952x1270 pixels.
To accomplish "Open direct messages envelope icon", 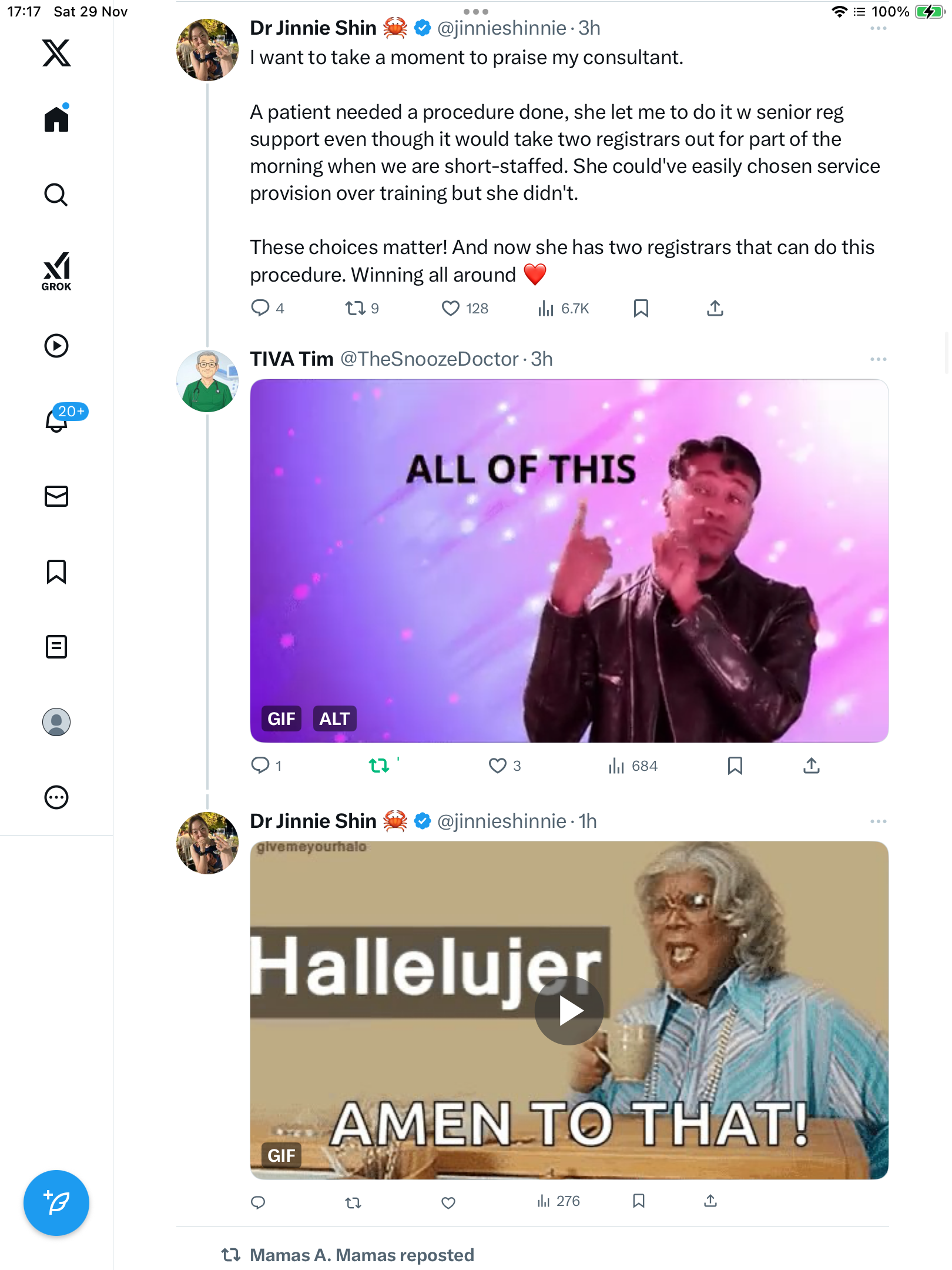I will tap(56, 496).
